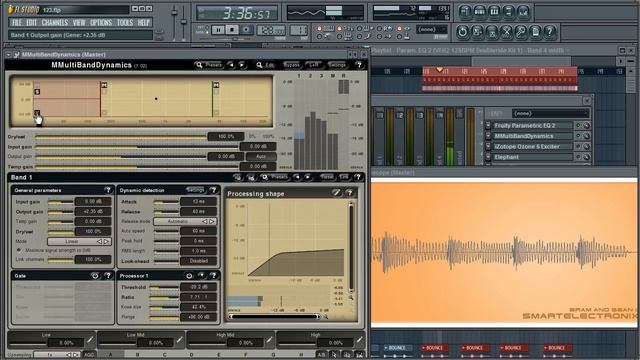This screenshot has width=640, height=360.
Task: Click the Band 1 Link button
Action: pos(344,177)
